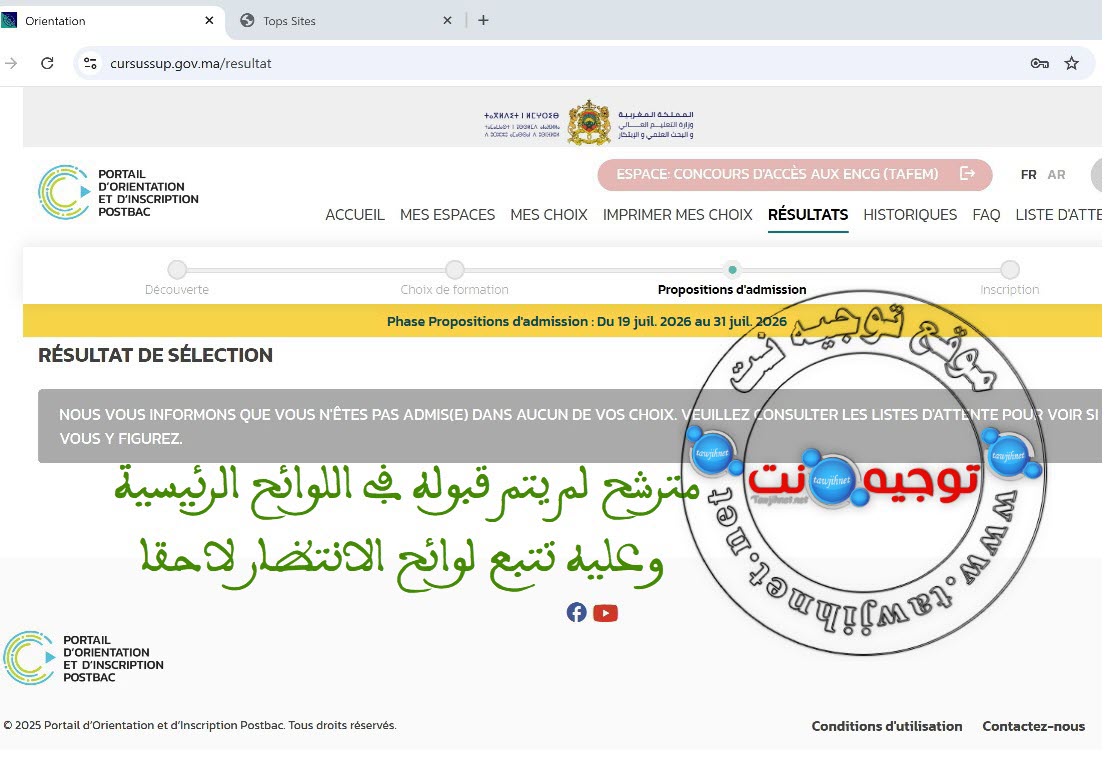Click the logout icon in ENCG button
The height and width of the screenshot is (778, 1110).
[967, 173]
